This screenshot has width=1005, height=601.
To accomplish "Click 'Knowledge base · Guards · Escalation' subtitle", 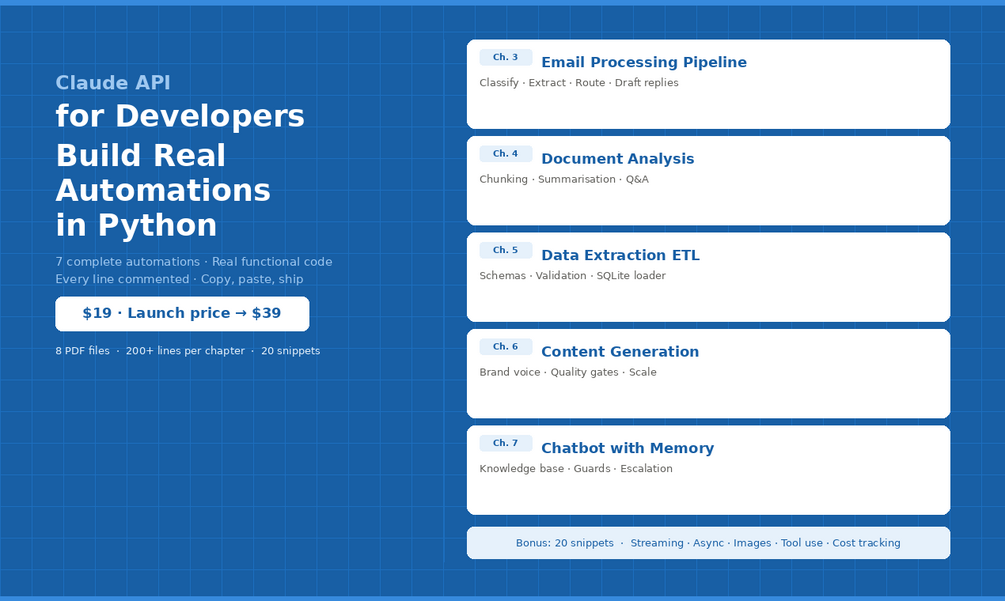I will (576, 468).
